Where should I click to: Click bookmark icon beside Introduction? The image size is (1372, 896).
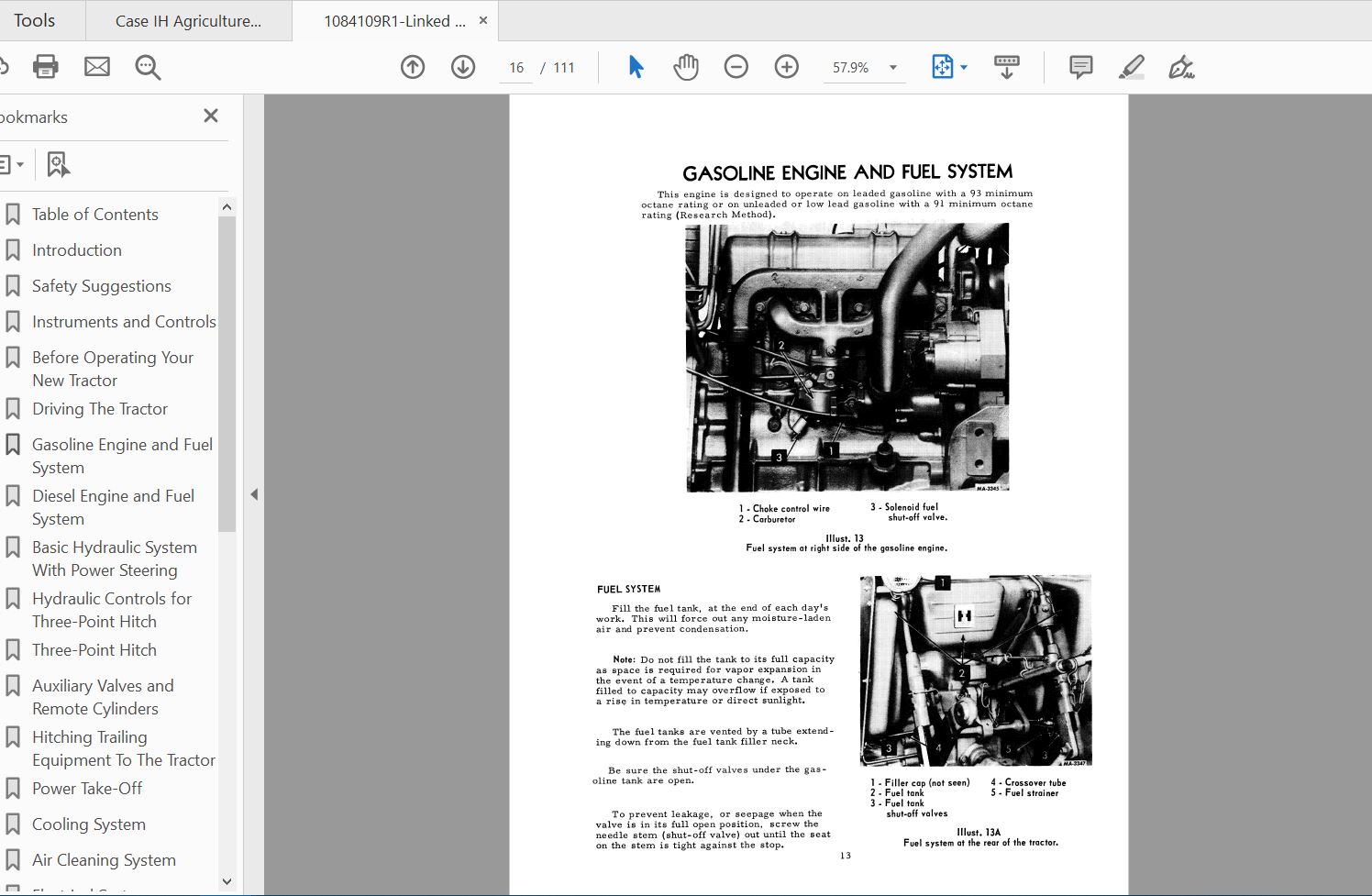(13, 249)
